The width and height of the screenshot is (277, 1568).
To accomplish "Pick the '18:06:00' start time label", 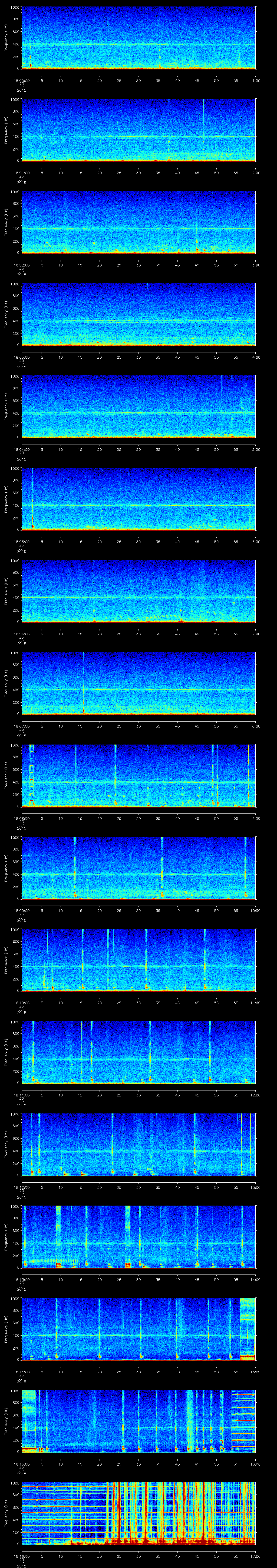I will [x=21, y=634].
